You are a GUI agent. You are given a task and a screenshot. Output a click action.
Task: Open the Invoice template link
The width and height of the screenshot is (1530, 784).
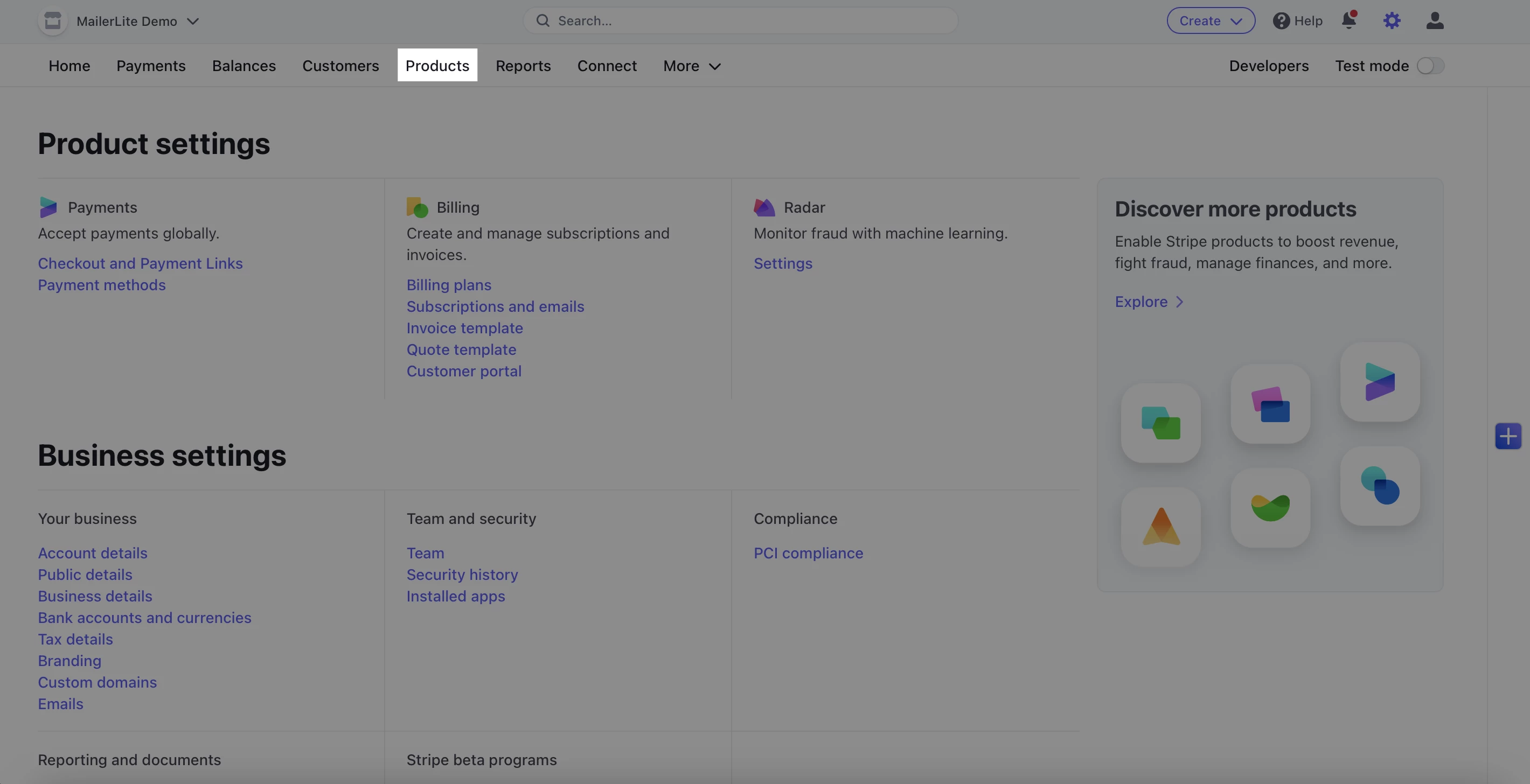click(x=464, y=328)
